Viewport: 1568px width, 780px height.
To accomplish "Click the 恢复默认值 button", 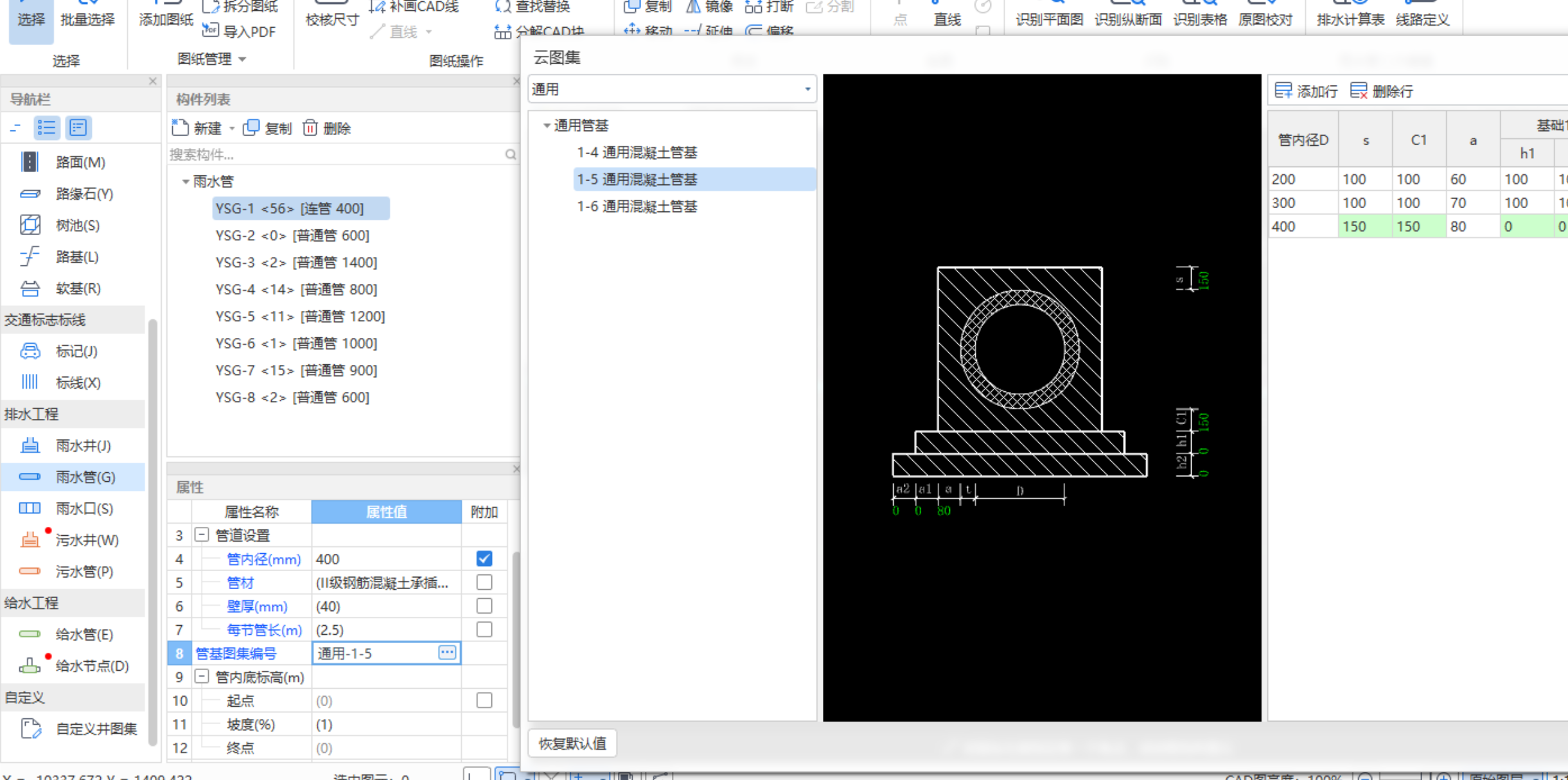I will pos(572,743).
